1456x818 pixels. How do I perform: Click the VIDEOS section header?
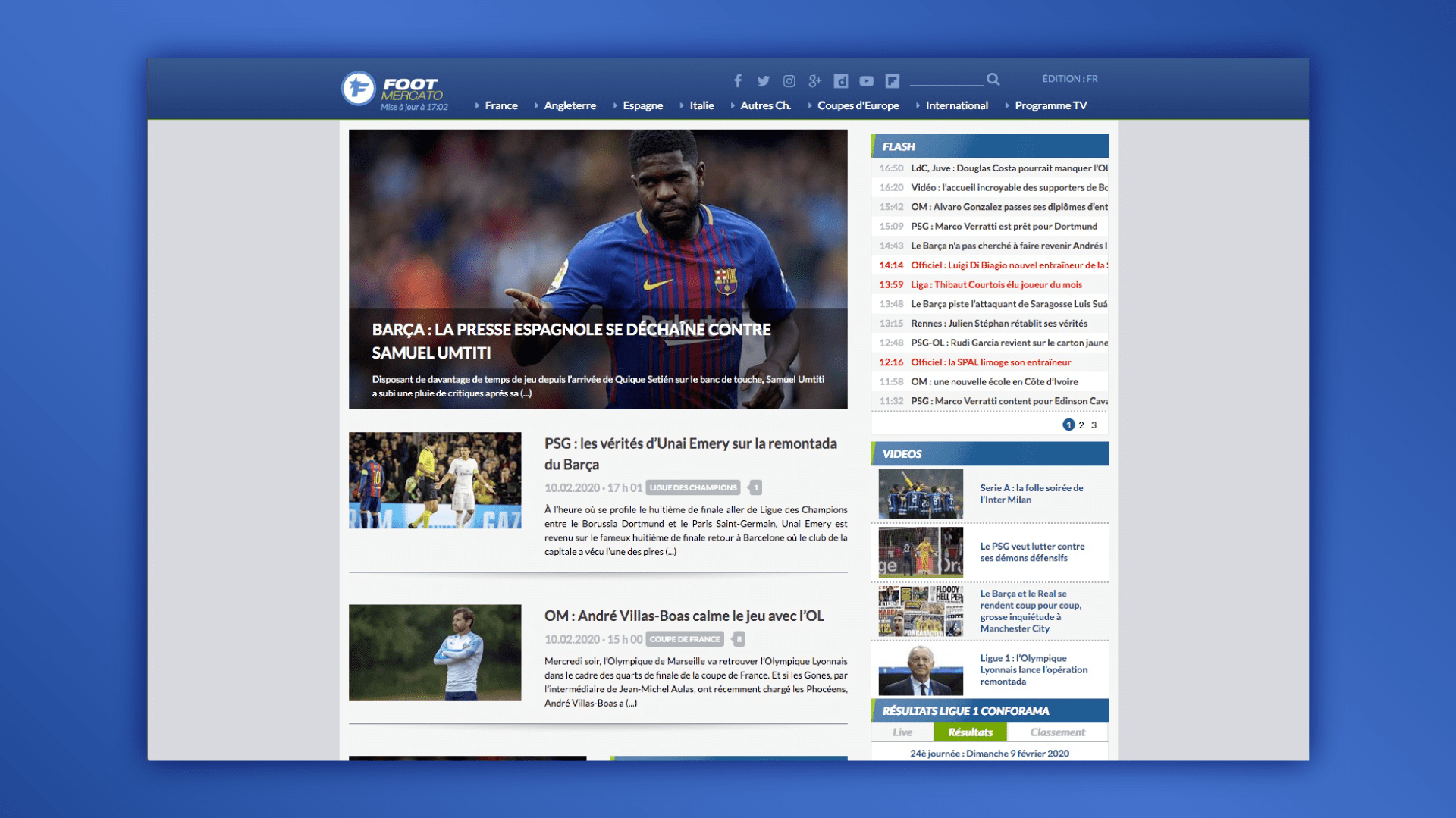(990, 454)
